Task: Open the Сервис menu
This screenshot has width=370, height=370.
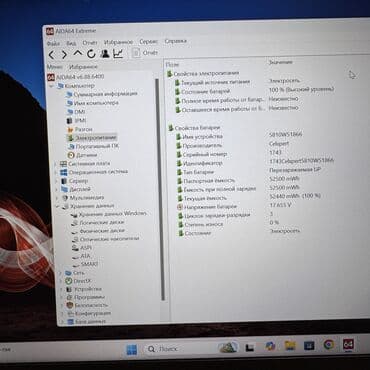Action: pos(148,42)
